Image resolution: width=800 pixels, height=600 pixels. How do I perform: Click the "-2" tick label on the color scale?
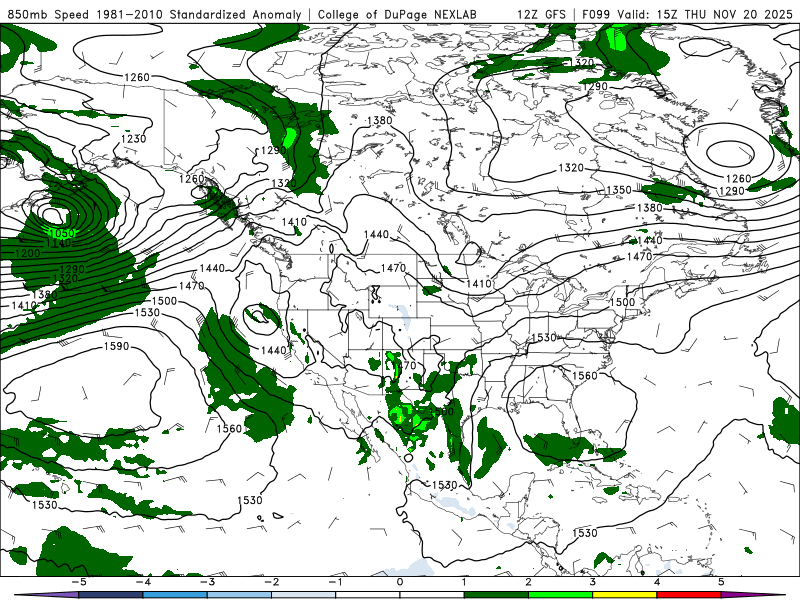coord(271,582)
